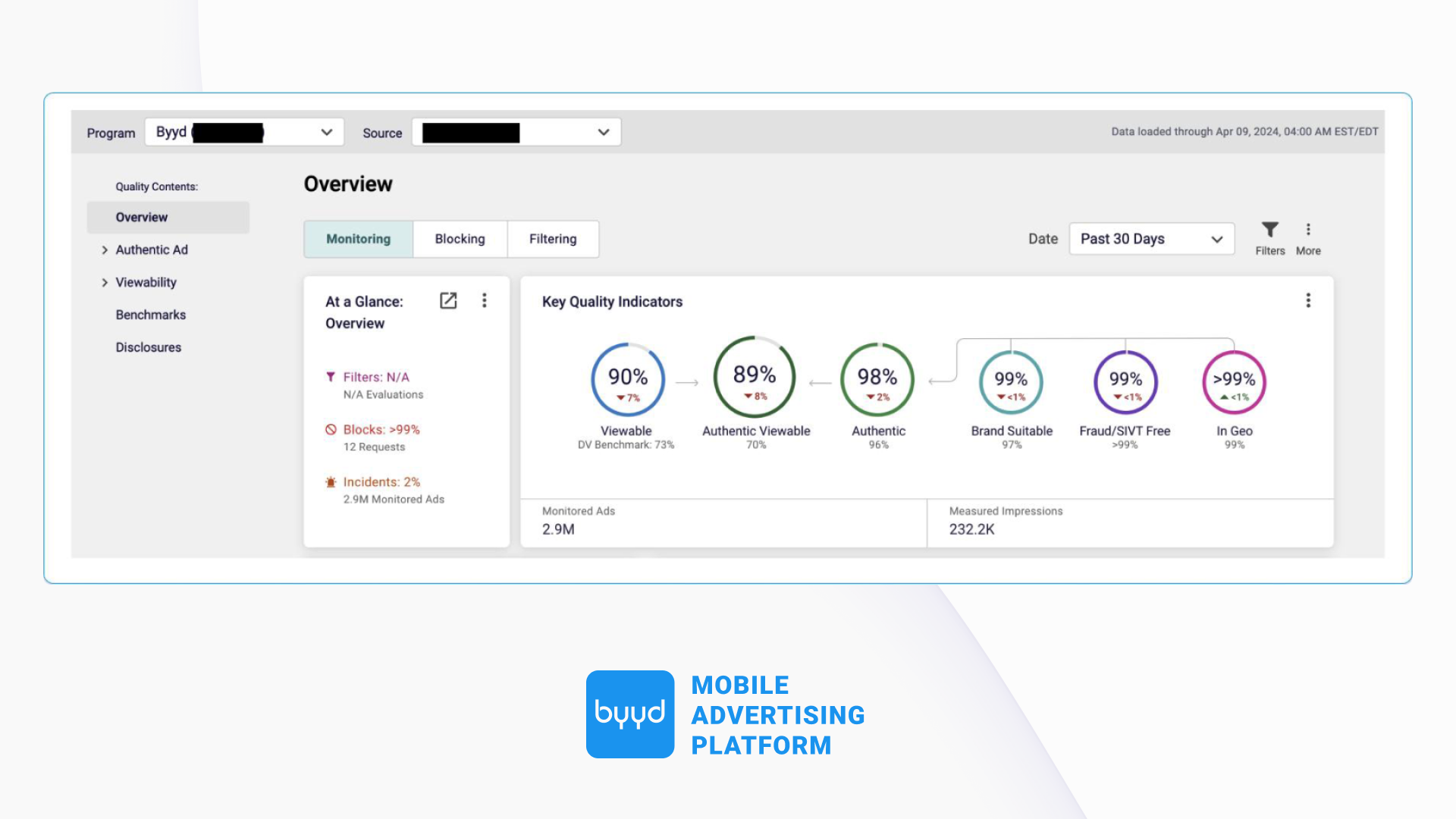This screenshot has height=819, width=1456.
Task: Click the Incidents alarm icon
Action: (x=331, y=482)
